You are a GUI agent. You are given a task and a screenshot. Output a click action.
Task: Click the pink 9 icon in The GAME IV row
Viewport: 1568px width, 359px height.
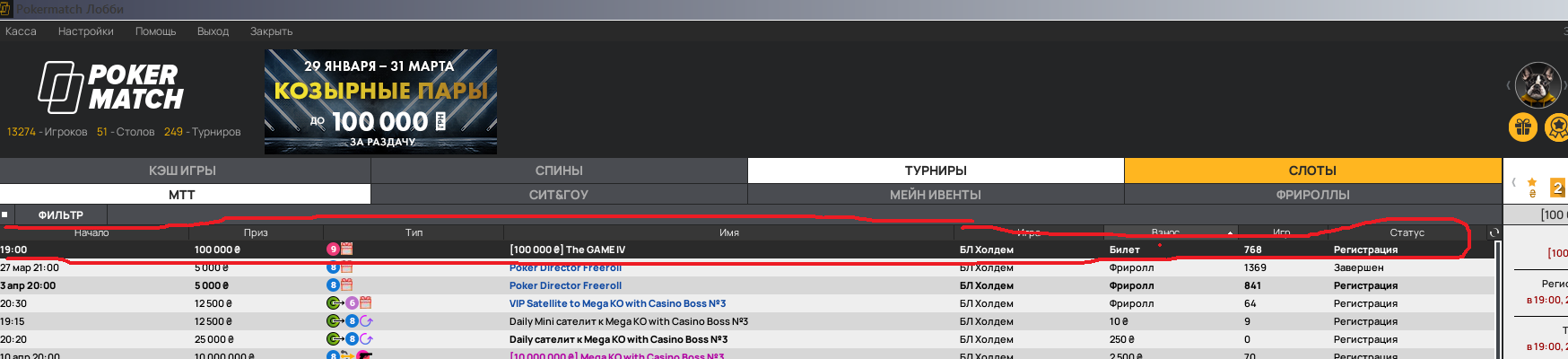coord(333,250)
